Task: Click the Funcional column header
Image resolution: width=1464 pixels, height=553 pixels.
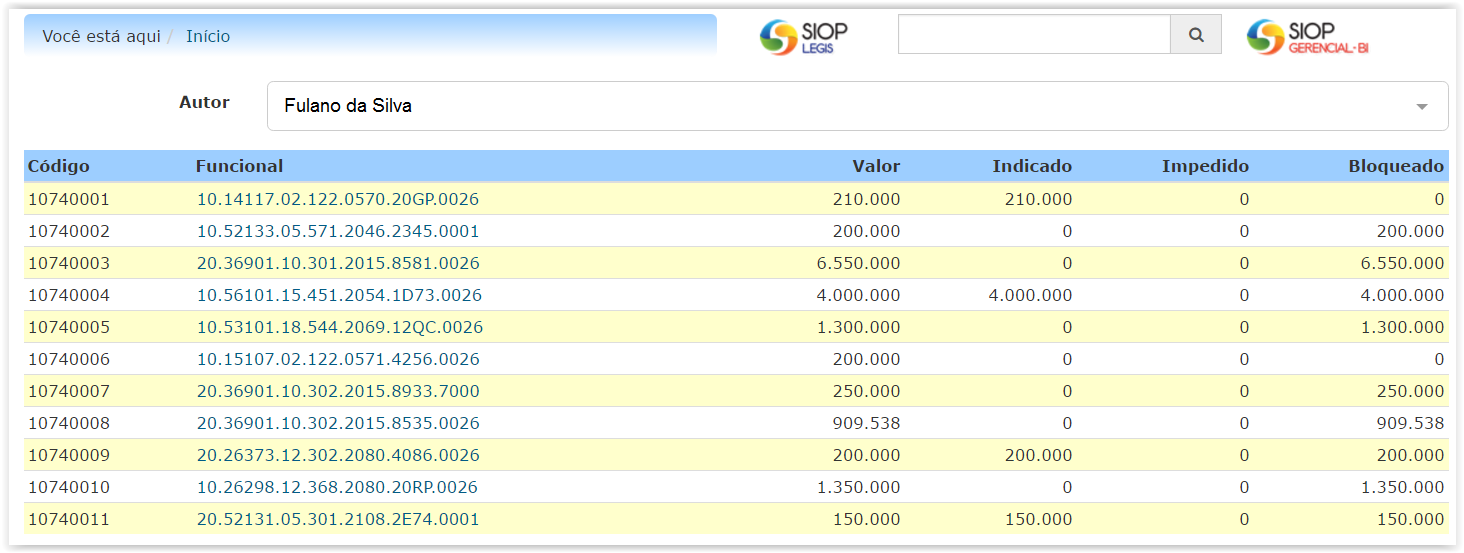Action: click(x=239, y=166)
